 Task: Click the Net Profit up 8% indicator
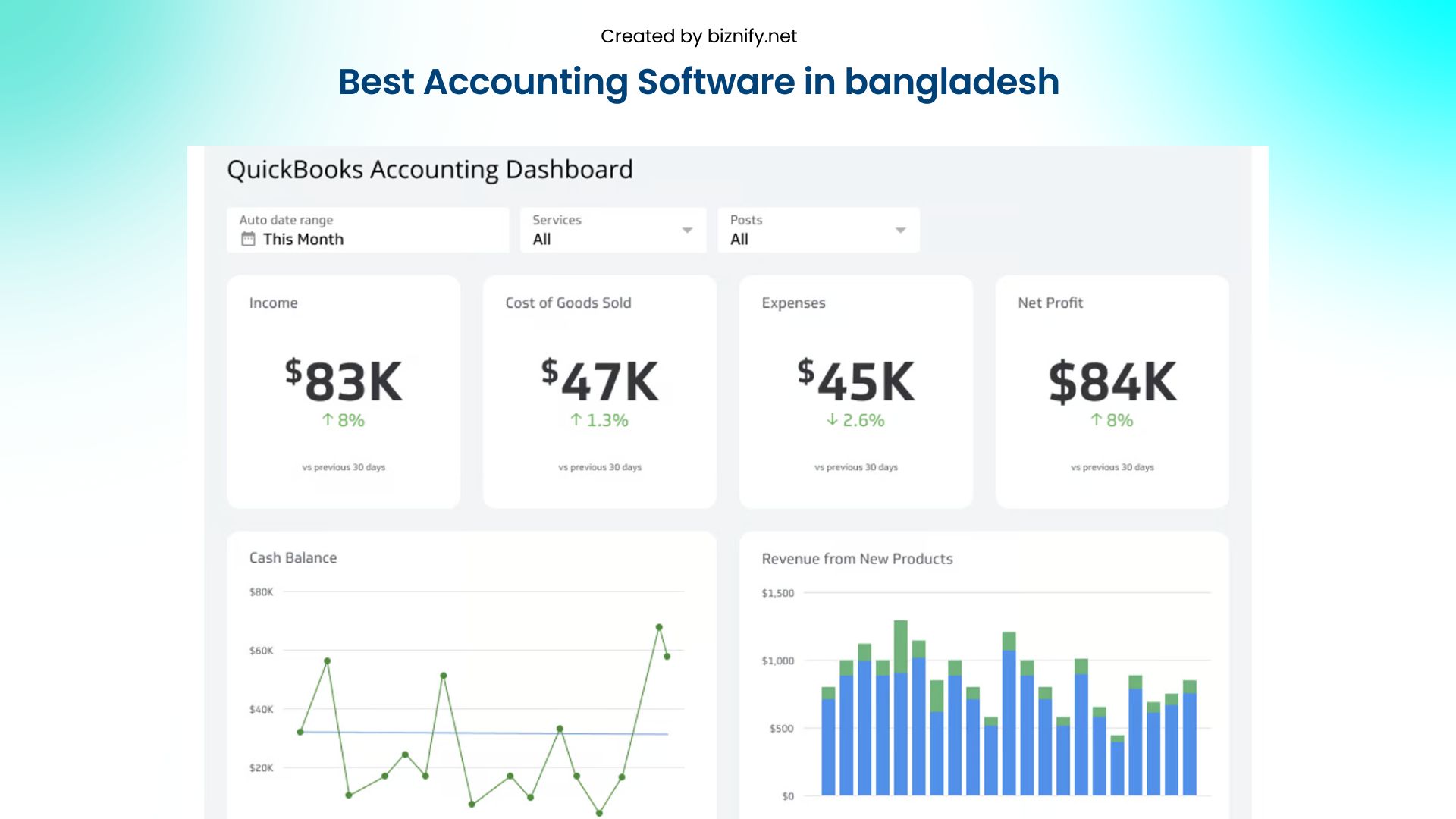[x=1112, y=420]
